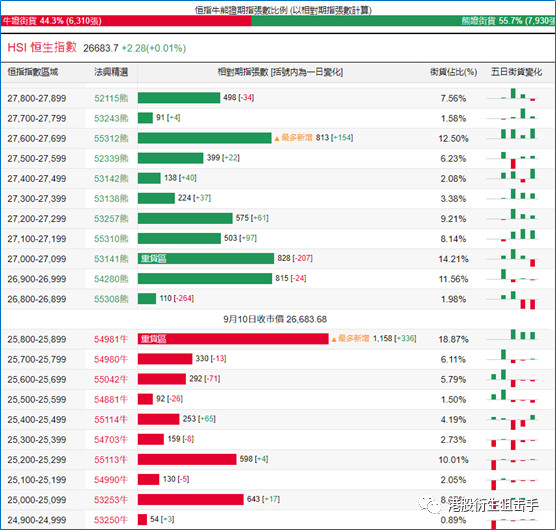
Task: Click the 五日街貨變化 column header
Action: (516, 72)
